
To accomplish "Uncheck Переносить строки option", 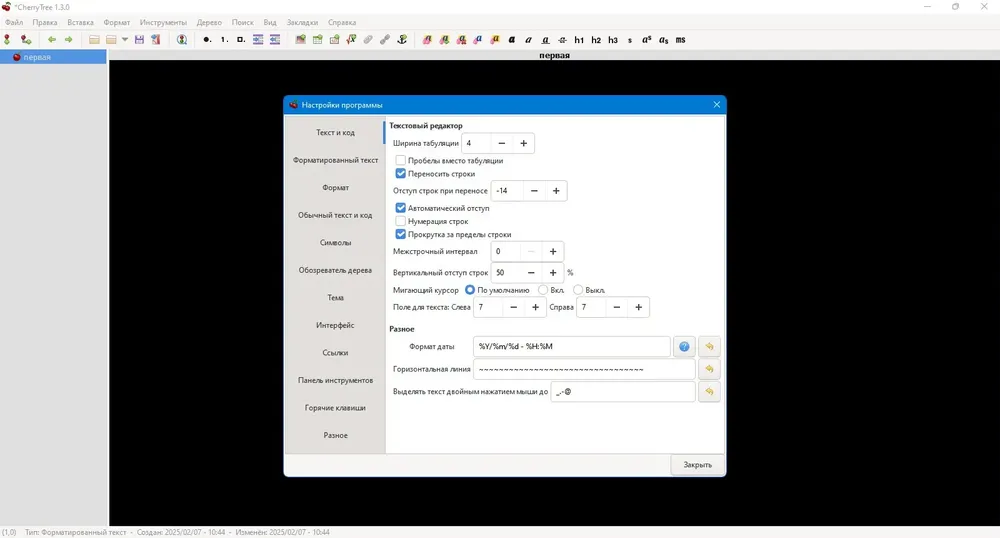I will point(401,173).
